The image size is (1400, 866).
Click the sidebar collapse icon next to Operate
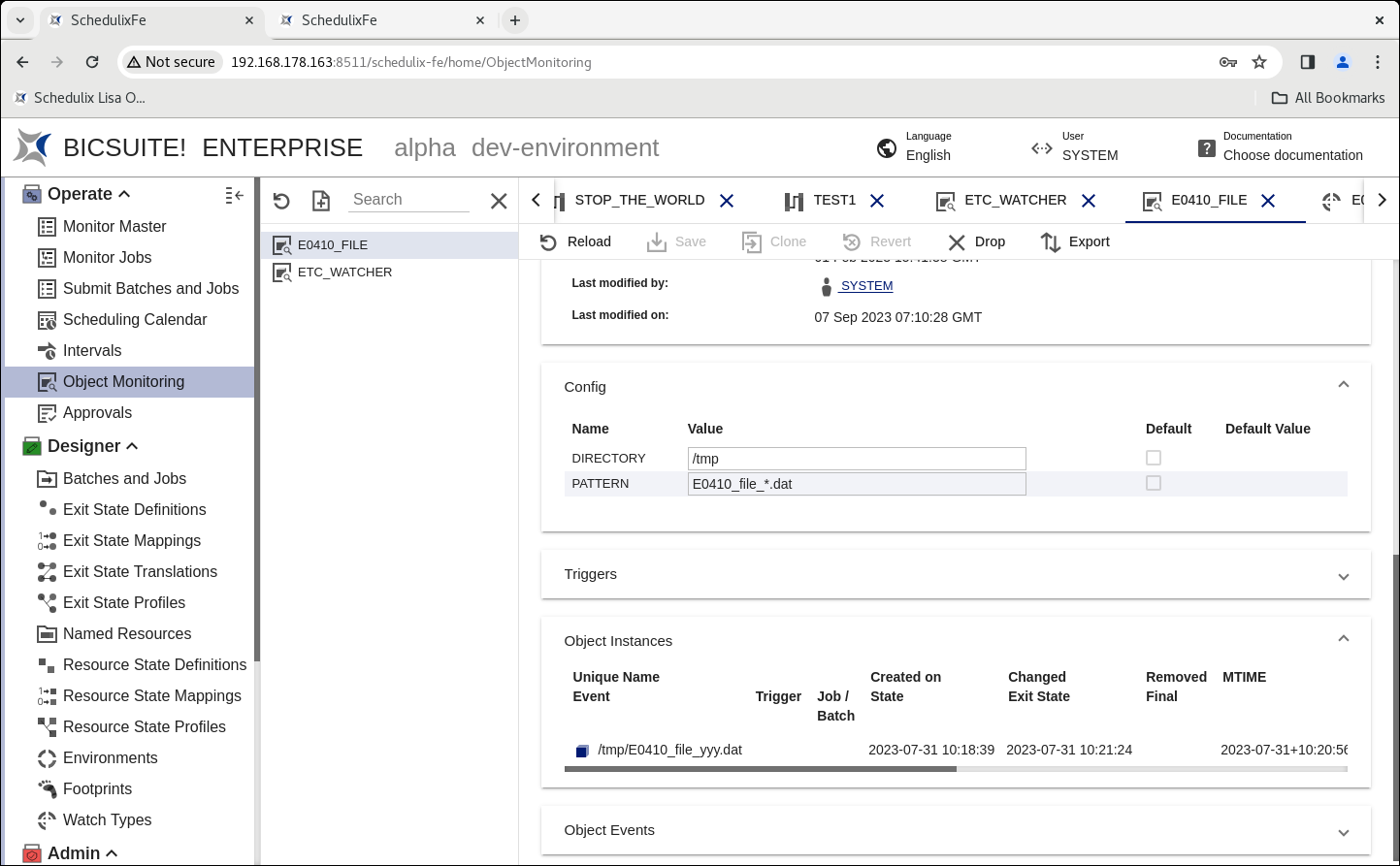[x=233, y=194]
